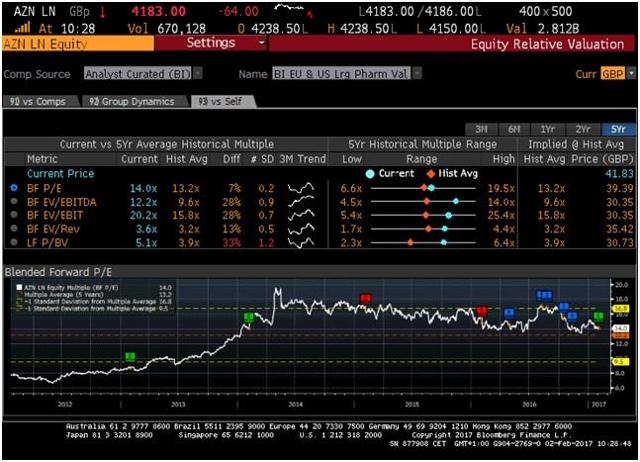Switch to the 92 Group Dynamics tab
The width and height of the screenshot is (640, 462).
[134, 102]
